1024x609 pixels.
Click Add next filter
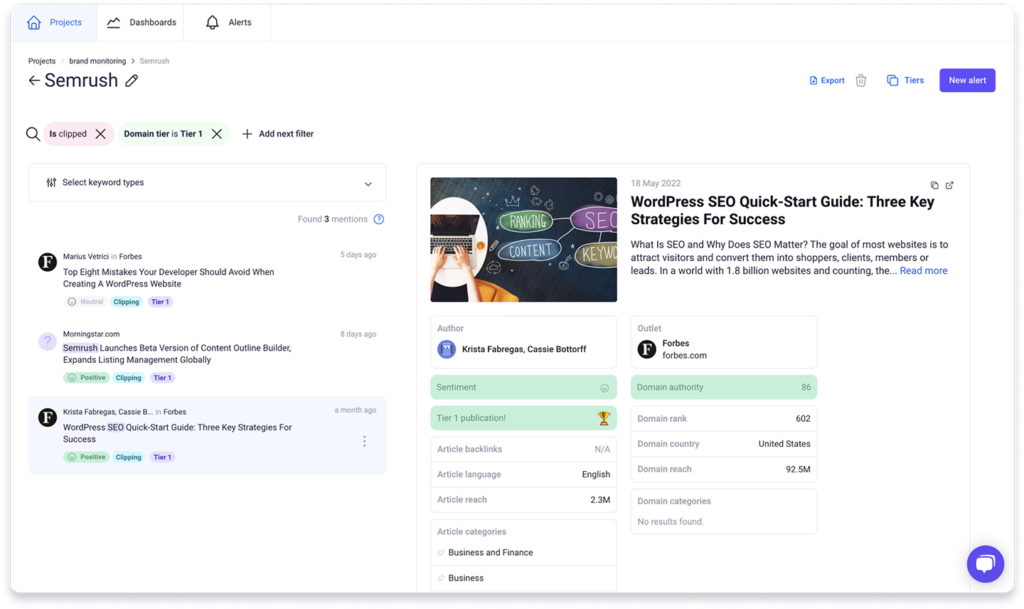point(278,134)
